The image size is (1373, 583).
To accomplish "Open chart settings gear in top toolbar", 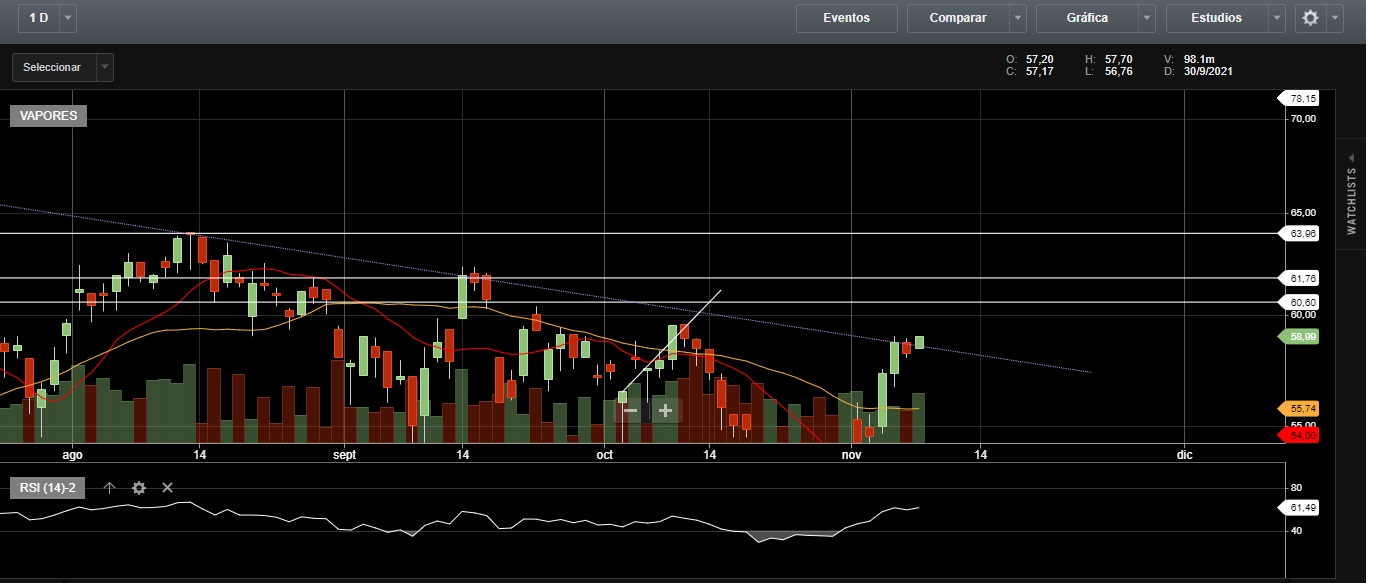I will tap(1310, 18).
